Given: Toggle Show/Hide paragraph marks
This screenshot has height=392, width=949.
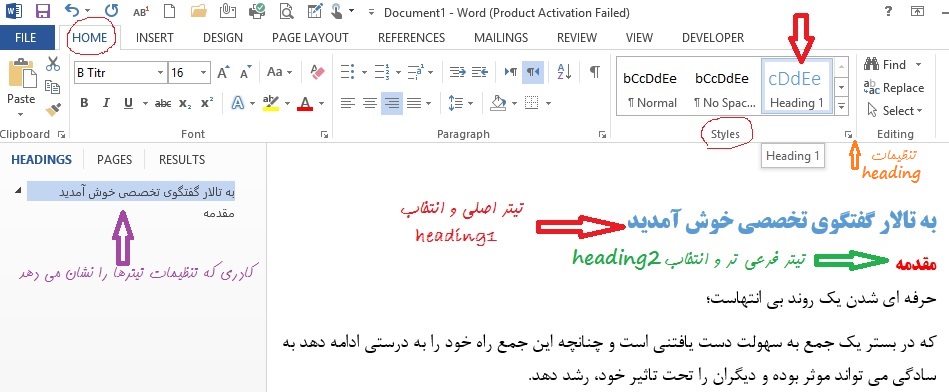Looking at the screenshot, I should coord(595,72).
